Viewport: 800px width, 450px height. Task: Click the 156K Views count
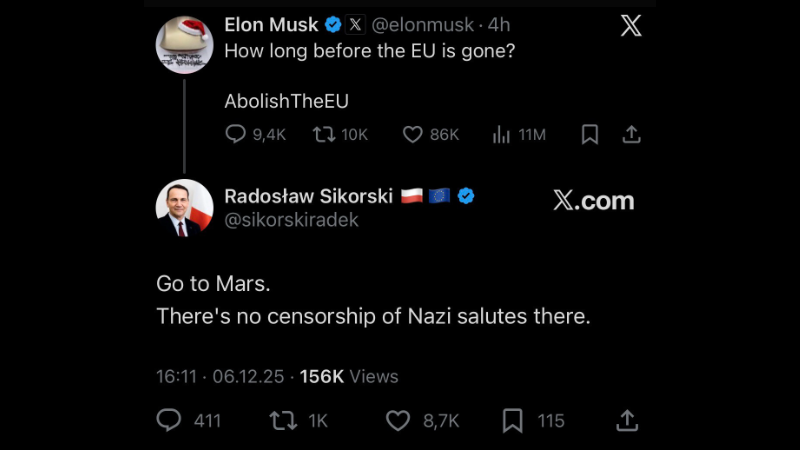click(x=349, y=376)
